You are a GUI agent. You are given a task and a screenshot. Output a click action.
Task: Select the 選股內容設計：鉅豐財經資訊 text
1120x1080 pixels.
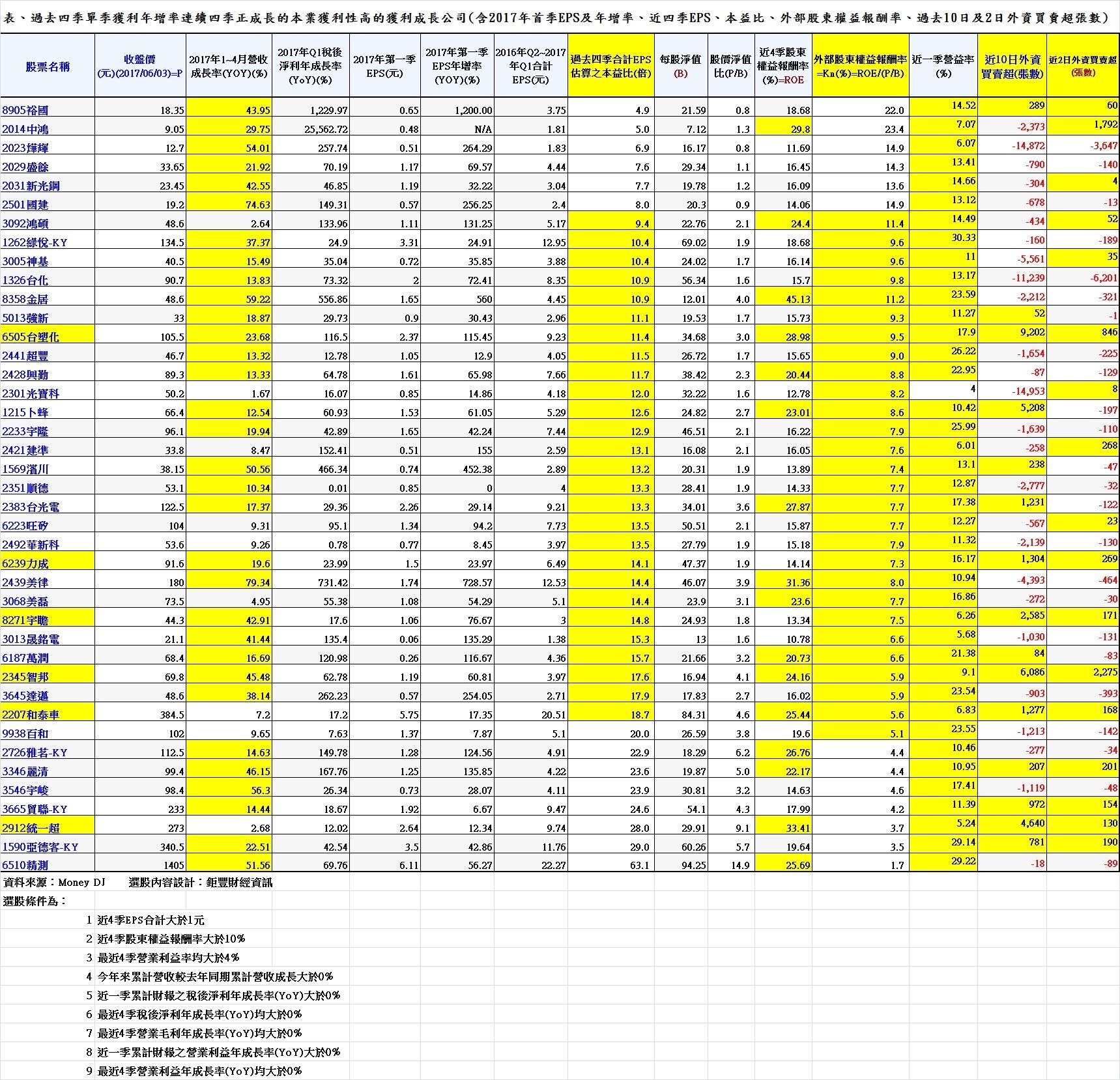[201, 883]
